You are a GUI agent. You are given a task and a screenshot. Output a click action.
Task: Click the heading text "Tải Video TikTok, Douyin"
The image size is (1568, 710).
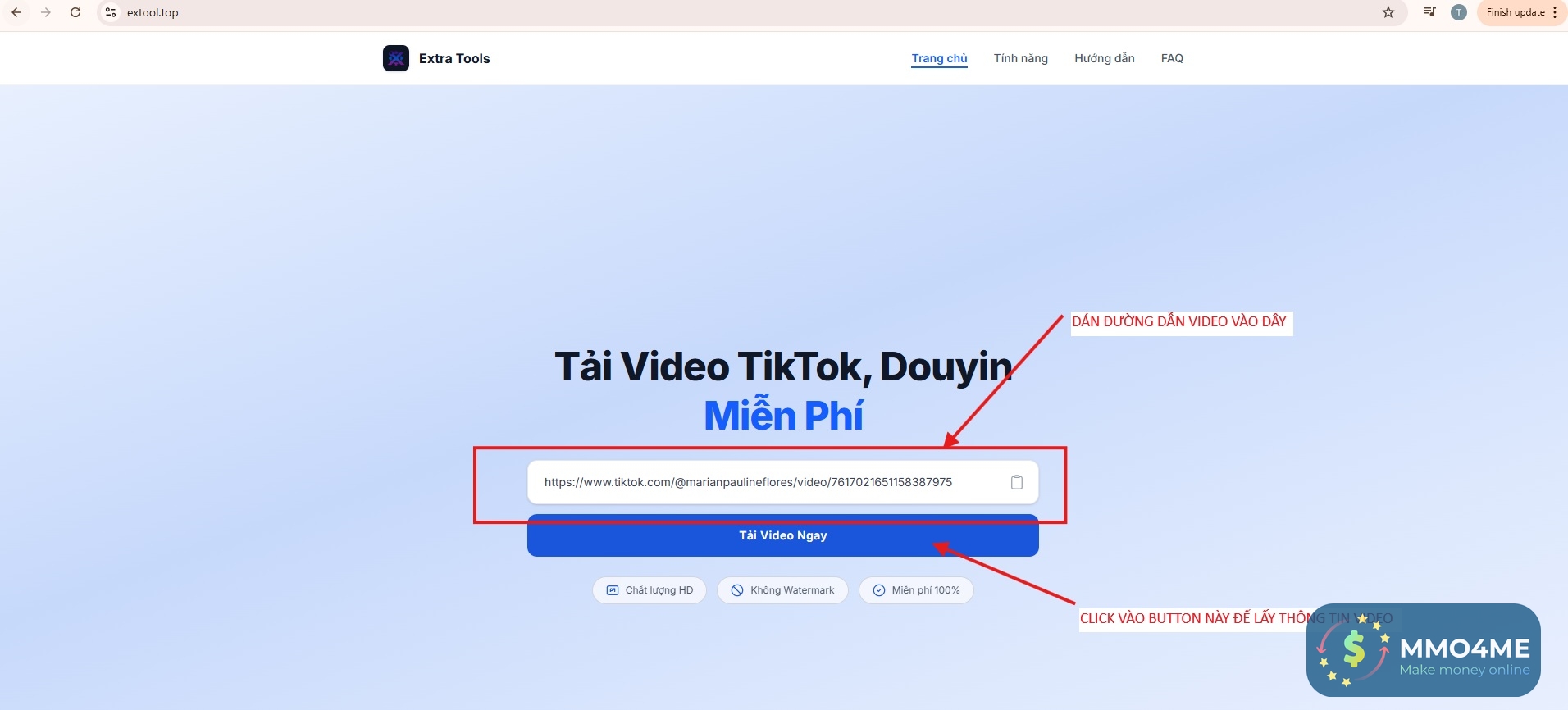point(783,366)
